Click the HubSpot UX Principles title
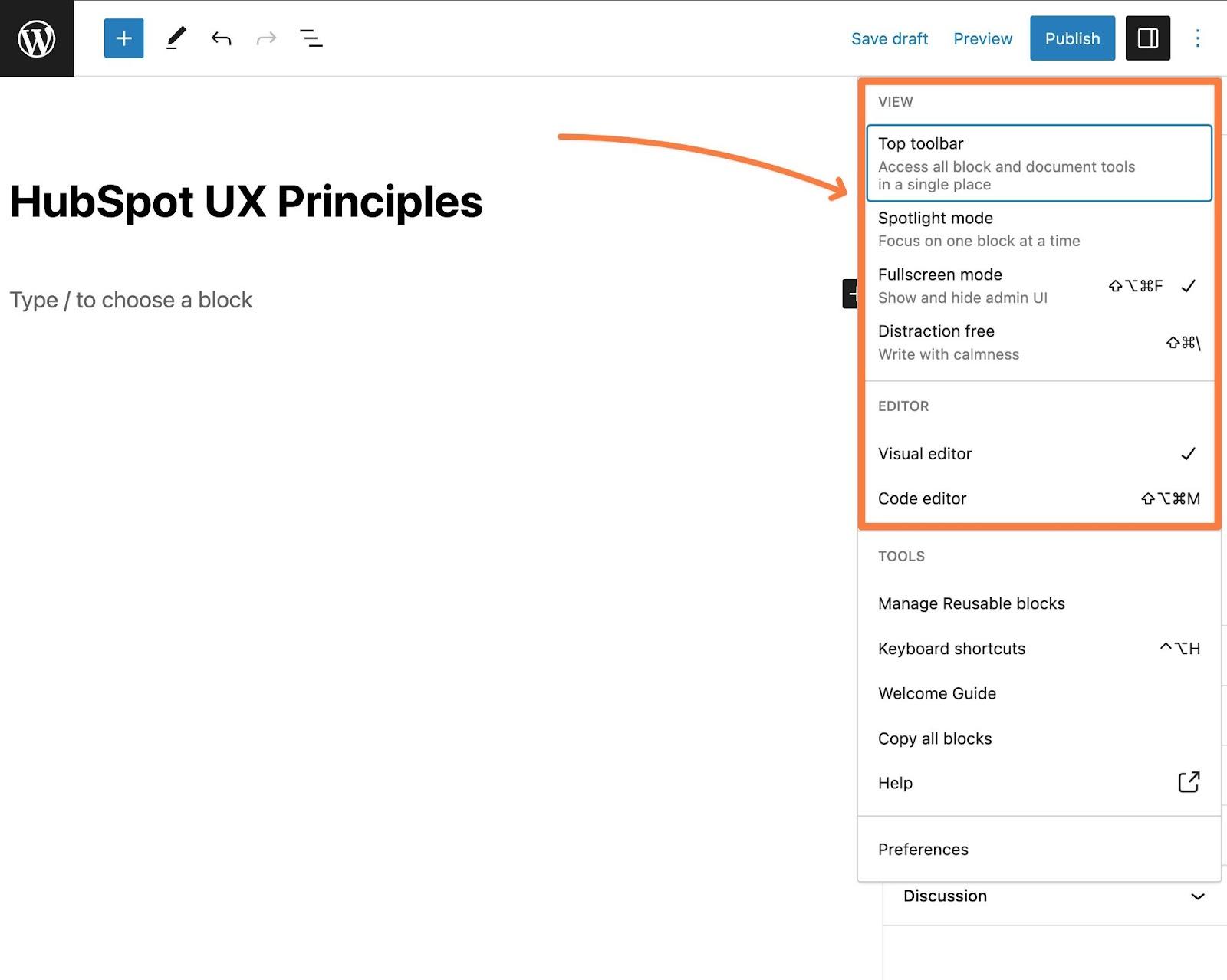The height and width of the screenshot is (980, 1227). (x=246, y=202)
